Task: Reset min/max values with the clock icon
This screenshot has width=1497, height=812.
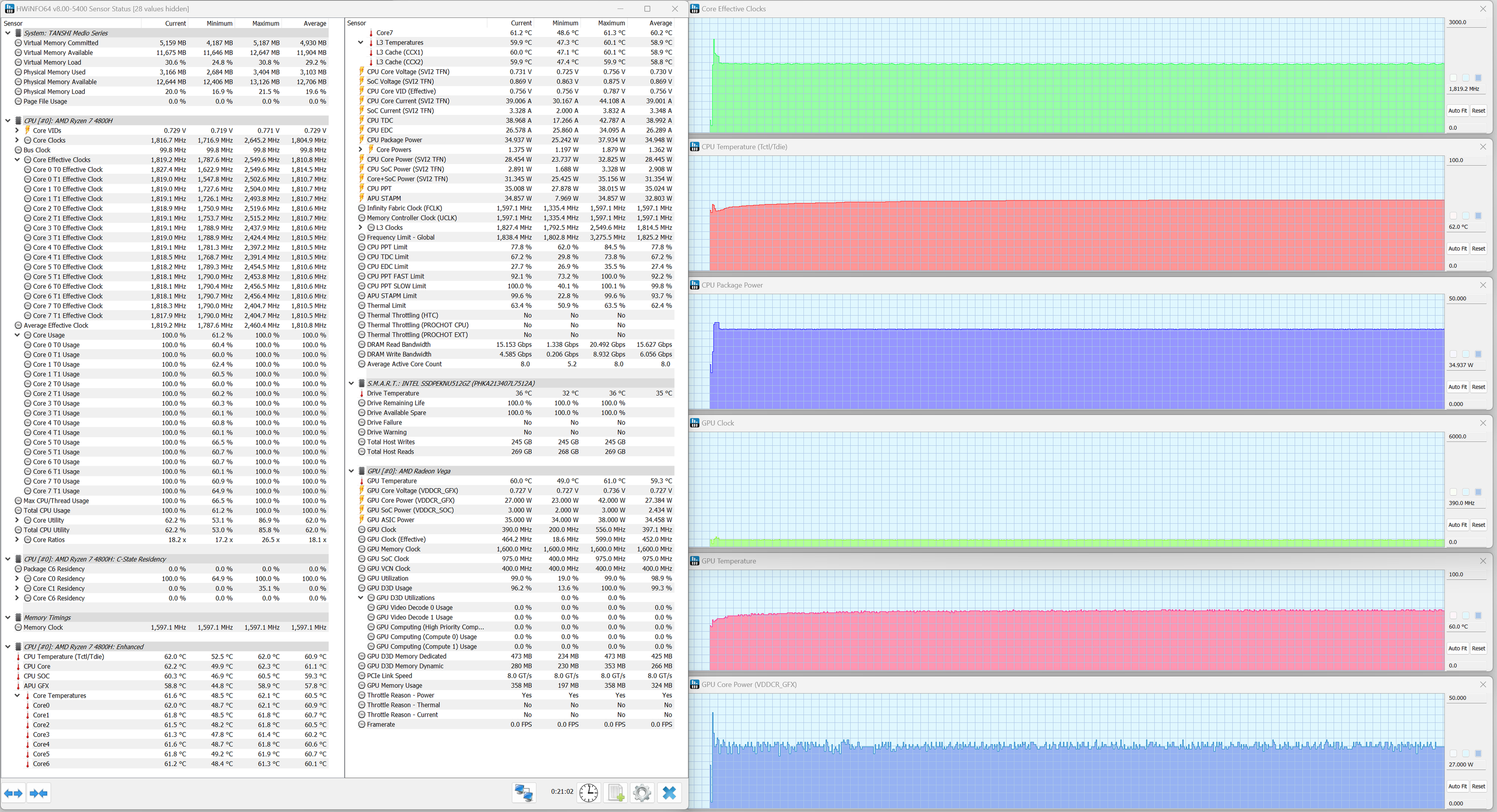Action: coord(588,793)
